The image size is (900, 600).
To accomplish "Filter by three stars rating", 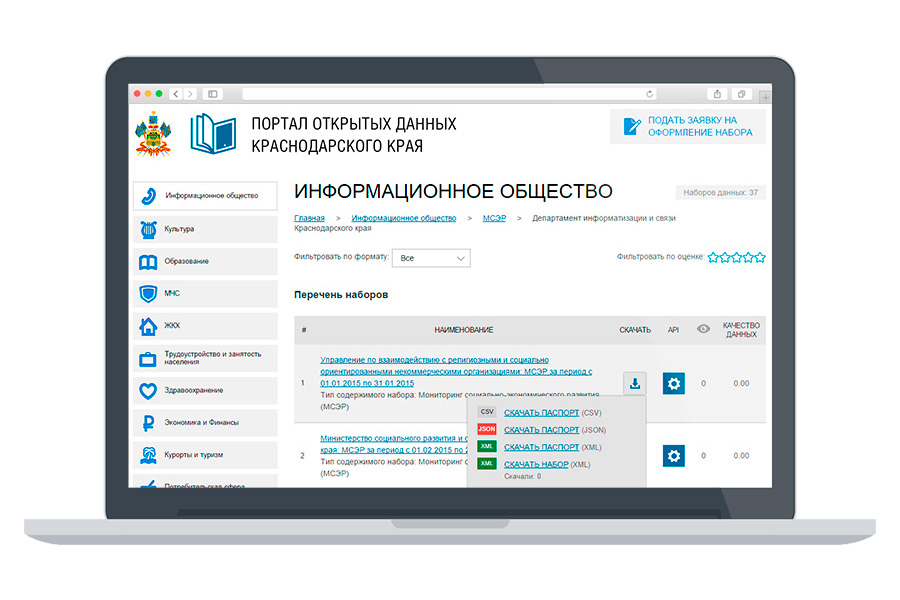I will pos(737,257).
